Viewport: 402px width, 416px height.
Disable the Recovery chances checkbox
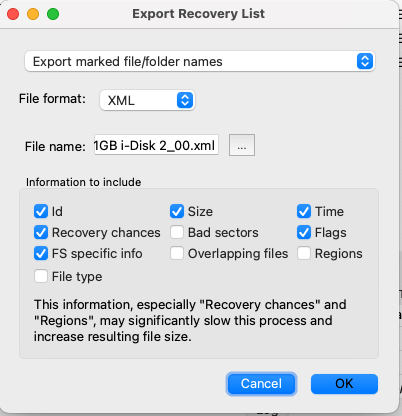(x=41, y=232)
